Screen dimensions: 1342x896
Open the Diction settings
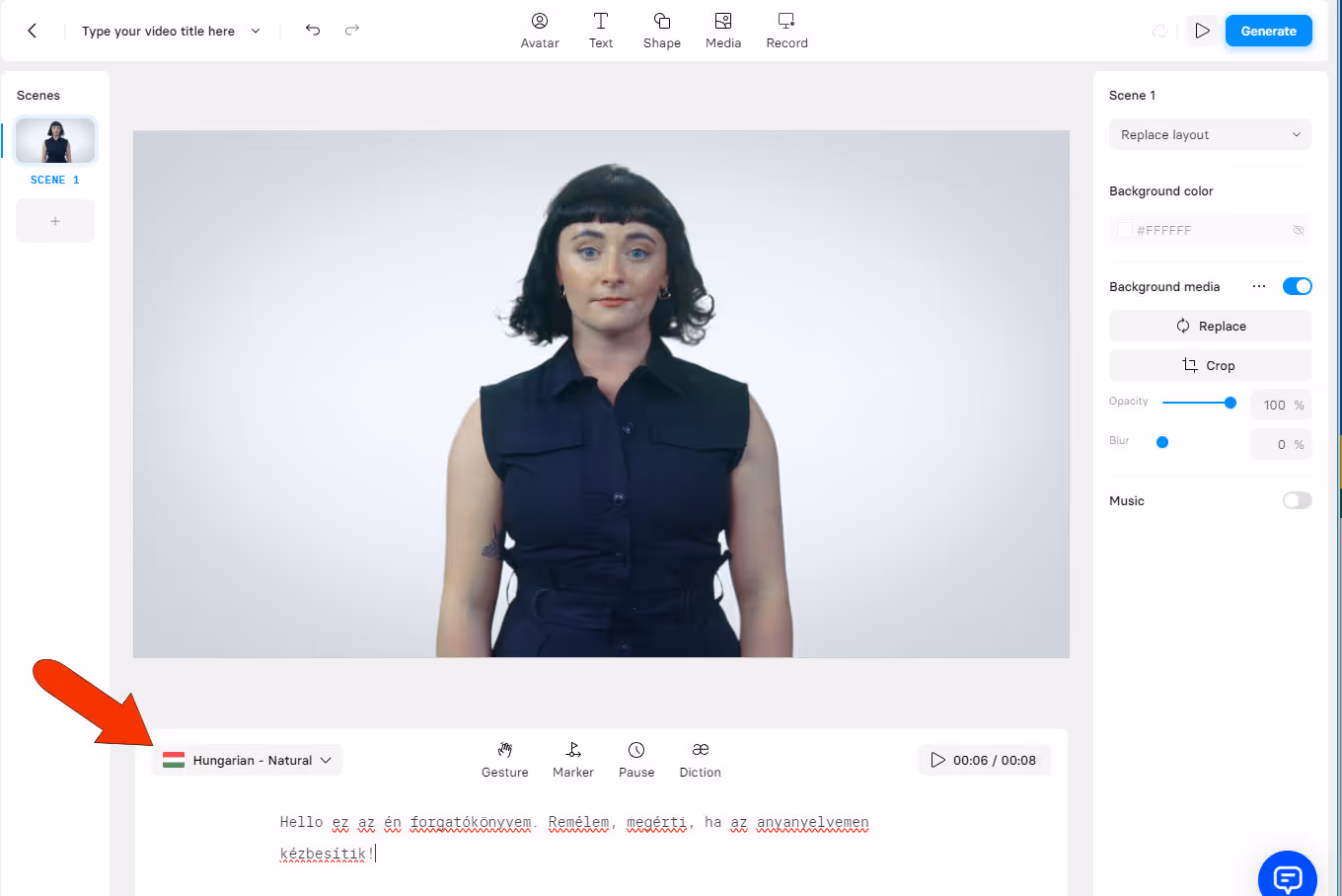tap(700, 760)
